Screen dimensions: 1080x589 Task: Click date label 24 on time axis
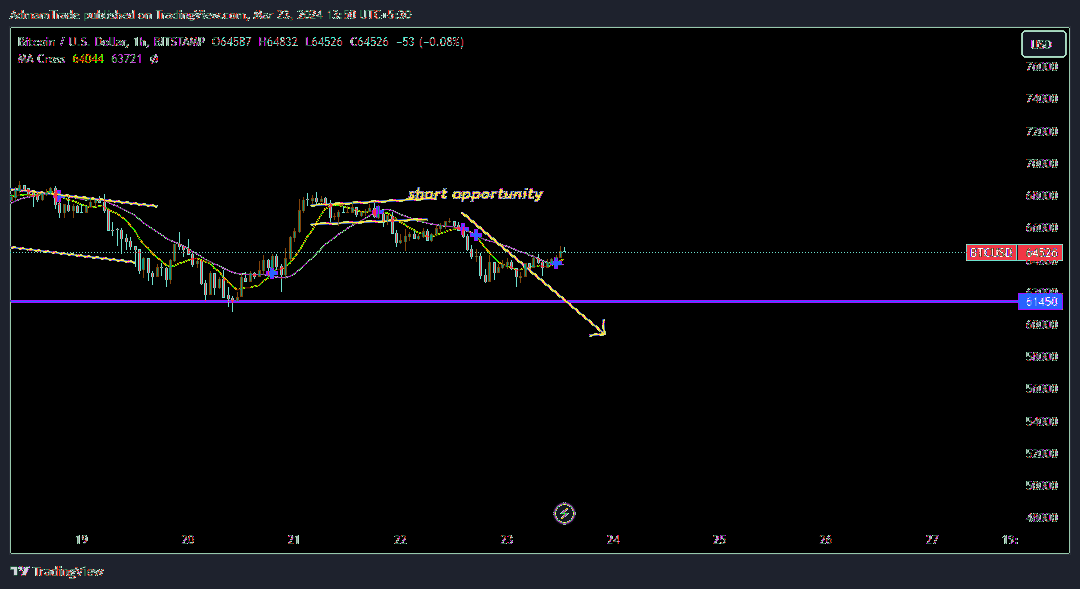click(x=613, y=539)
